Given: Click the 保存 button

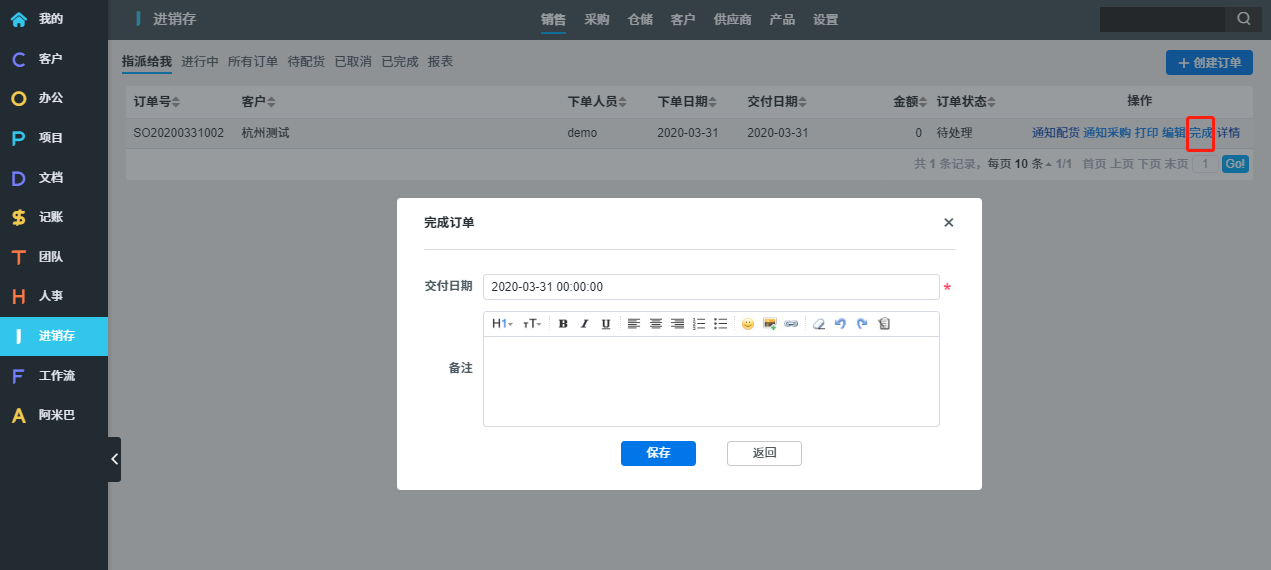Looking at the screenshot, I should (658, 453).
